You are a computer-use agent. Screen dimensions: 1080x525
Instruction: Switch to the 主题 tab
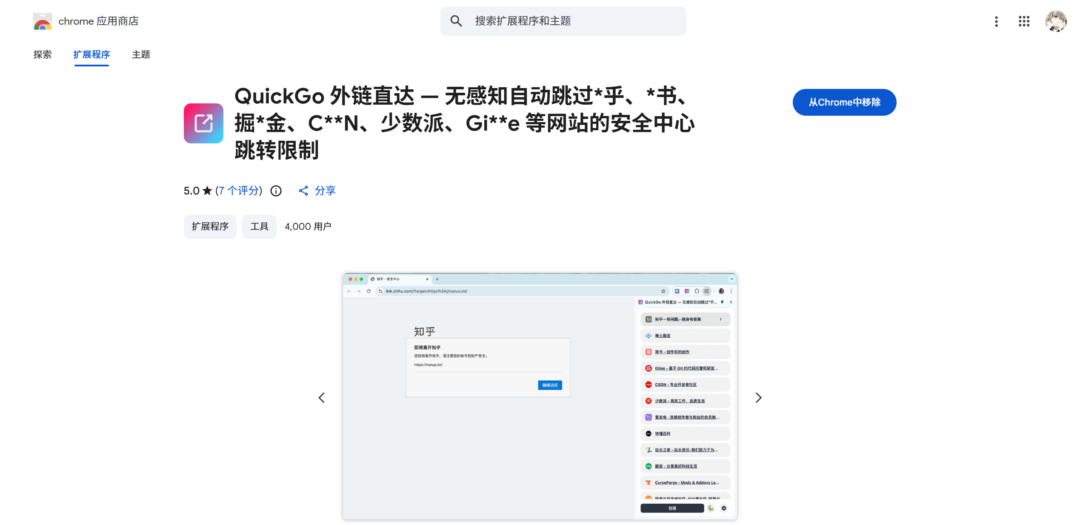click(141, 54)
